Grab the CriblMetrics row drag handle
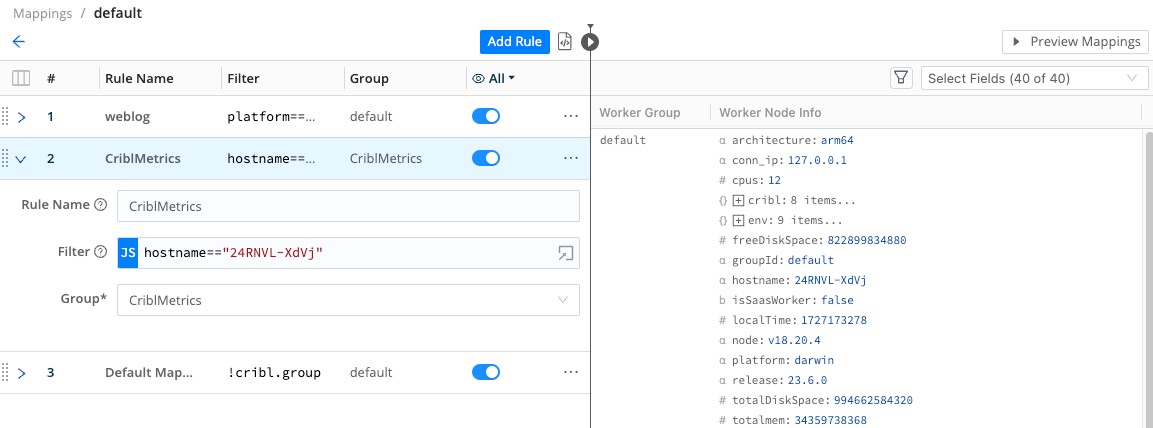The height and width of the screenshot is (428, 1153). pyautogui.click(x=5, y=158)
